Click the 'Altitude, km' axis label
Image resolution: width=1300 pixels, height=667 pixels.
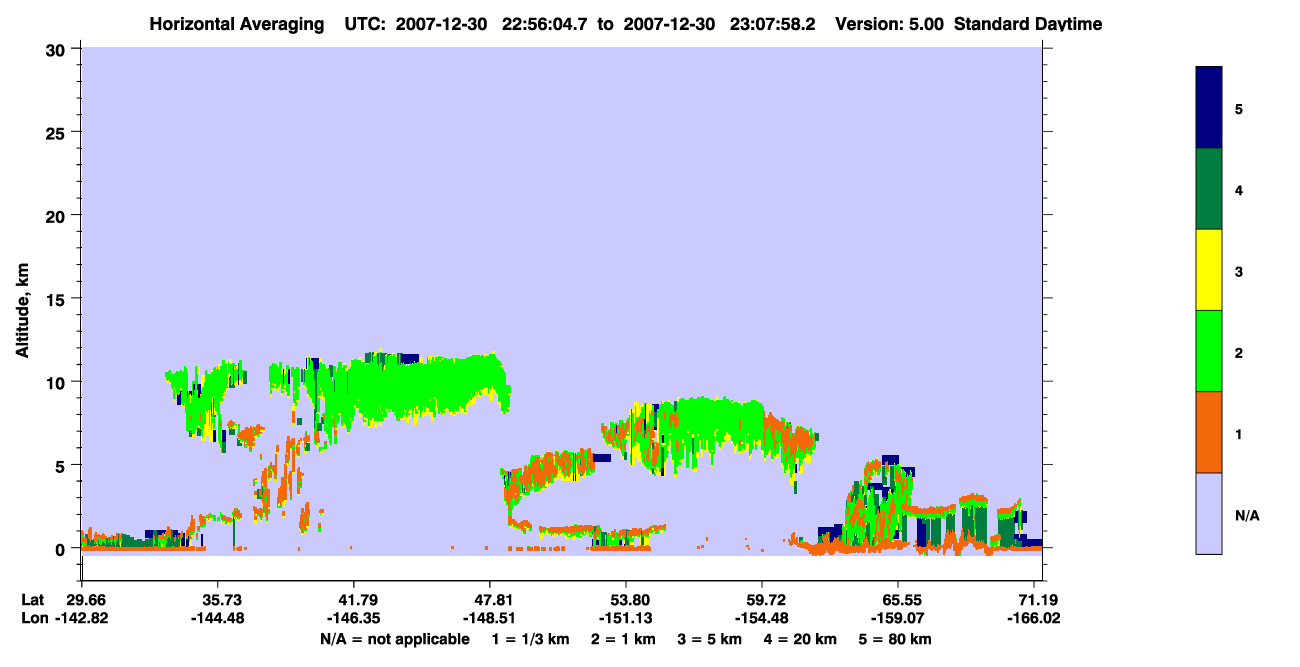[x=22, y=308]
